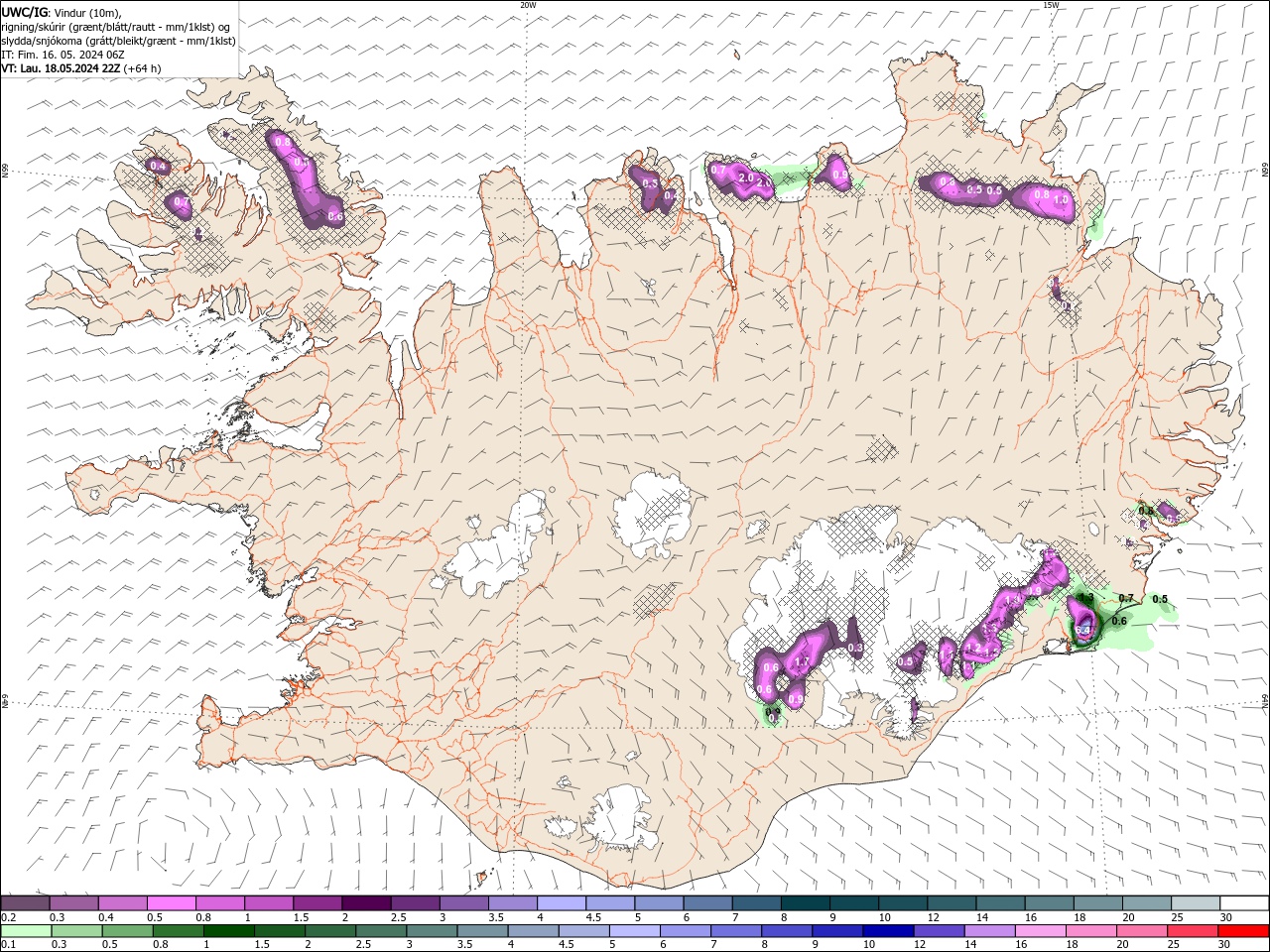The image size is (1270, 952).
Task: Click the '20W' longitude label
Action: click(528, 5)
